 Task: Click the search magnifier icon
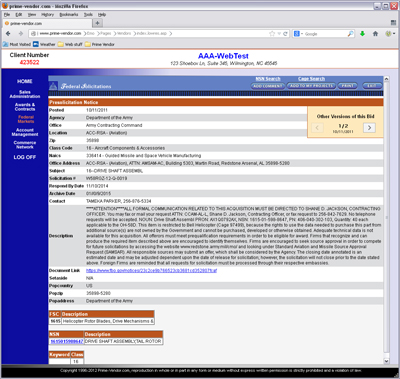point(350,34)
